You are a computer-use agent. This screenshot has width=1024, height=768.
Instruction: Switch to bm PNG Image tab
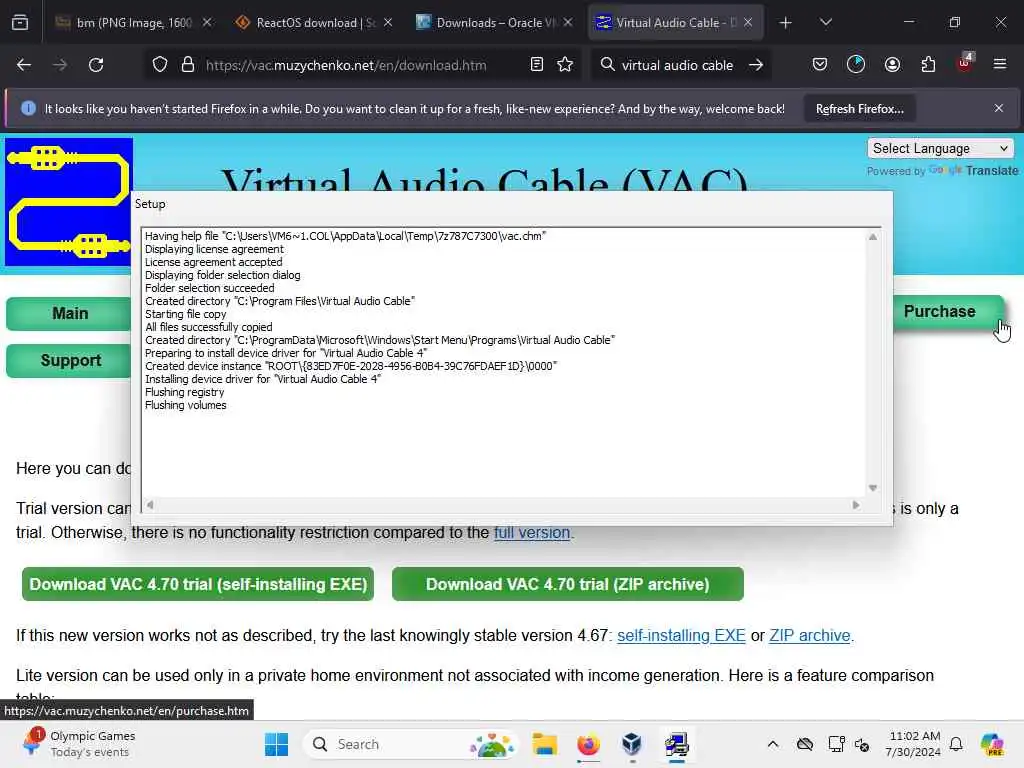click(134, 23)
